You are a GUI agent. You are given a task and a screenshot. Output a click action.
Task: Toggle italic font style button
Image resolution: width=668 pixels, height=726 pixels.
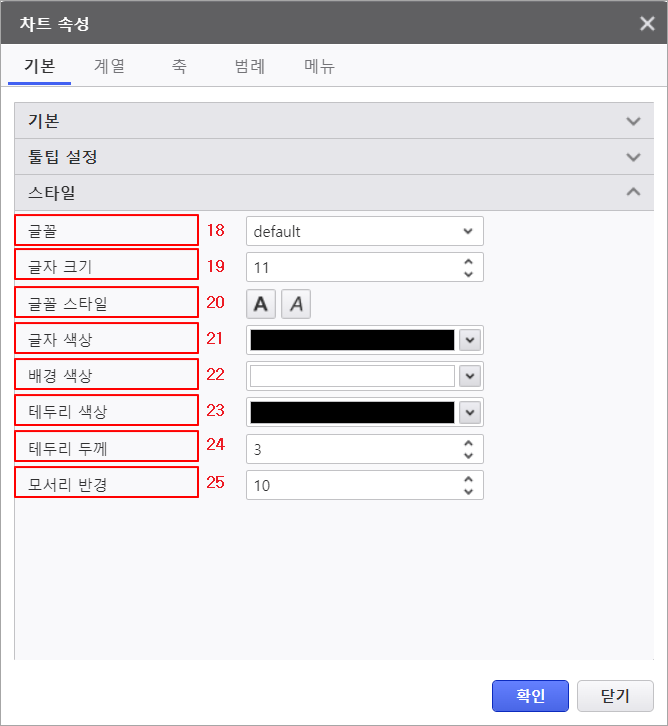tap(296, 304)
